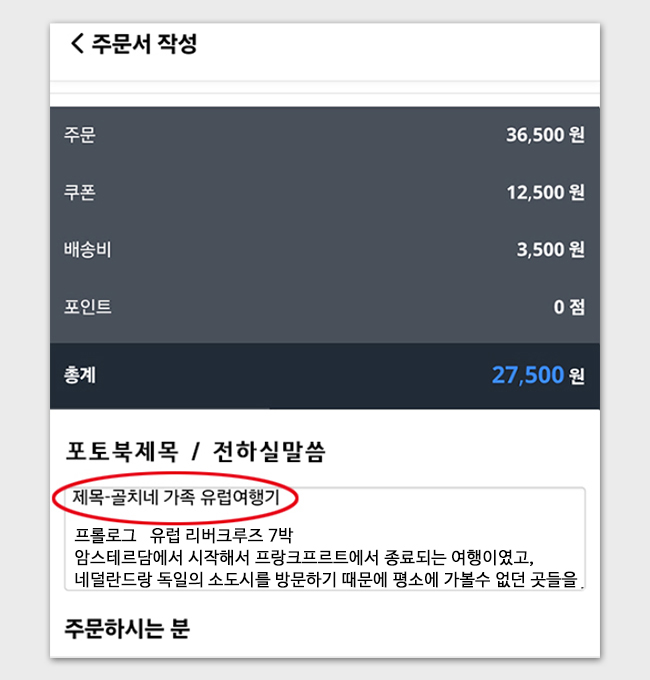Place cursor on the 제목-골치네 가족 유럽여행기 line
650x680 pixels.
click(176, 497)
